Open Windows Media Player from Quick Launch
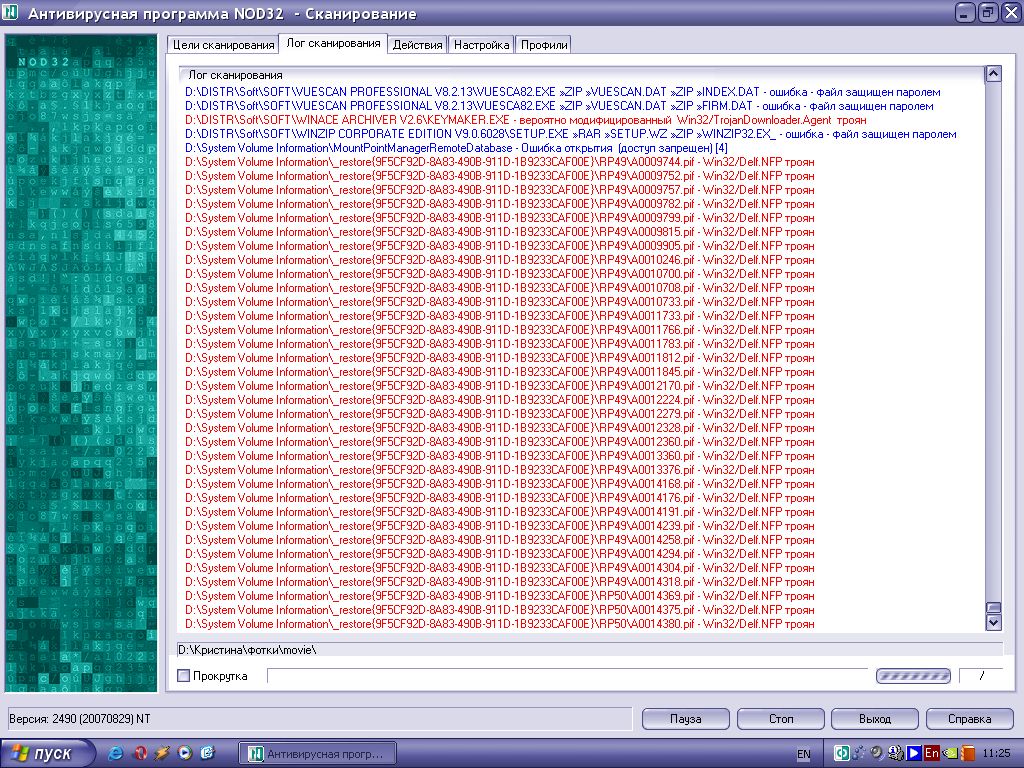Image resolution: width=1024 pixels, height=768 pixels. pyautogui.click(x=185, y=753)
